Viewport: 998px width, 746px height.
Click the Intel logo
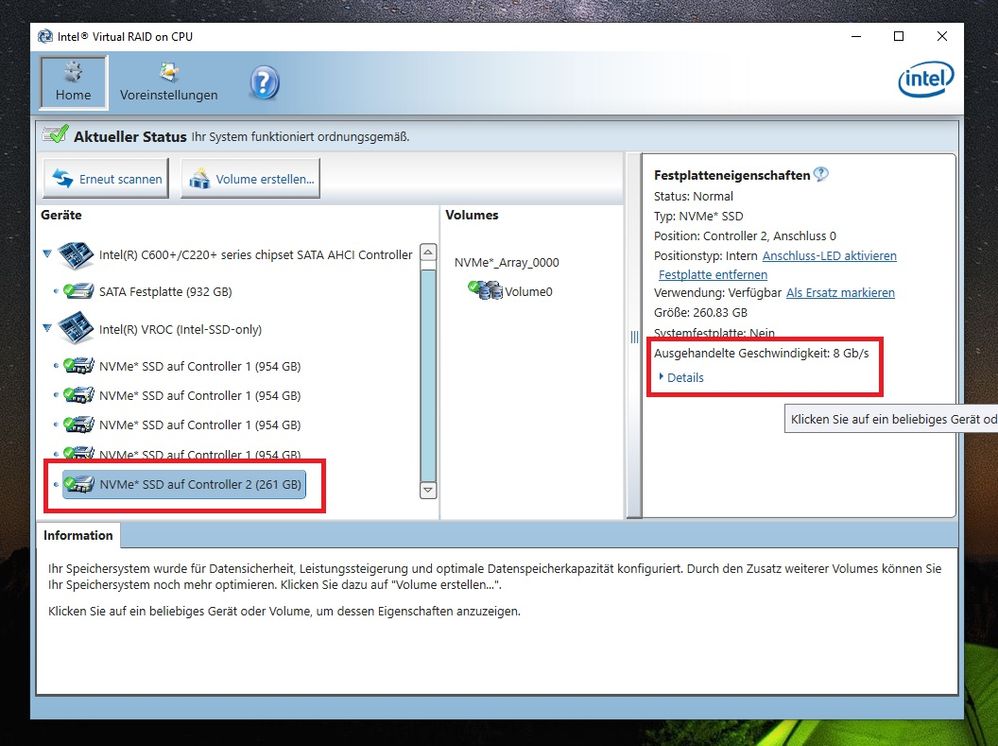pos(926,78)
